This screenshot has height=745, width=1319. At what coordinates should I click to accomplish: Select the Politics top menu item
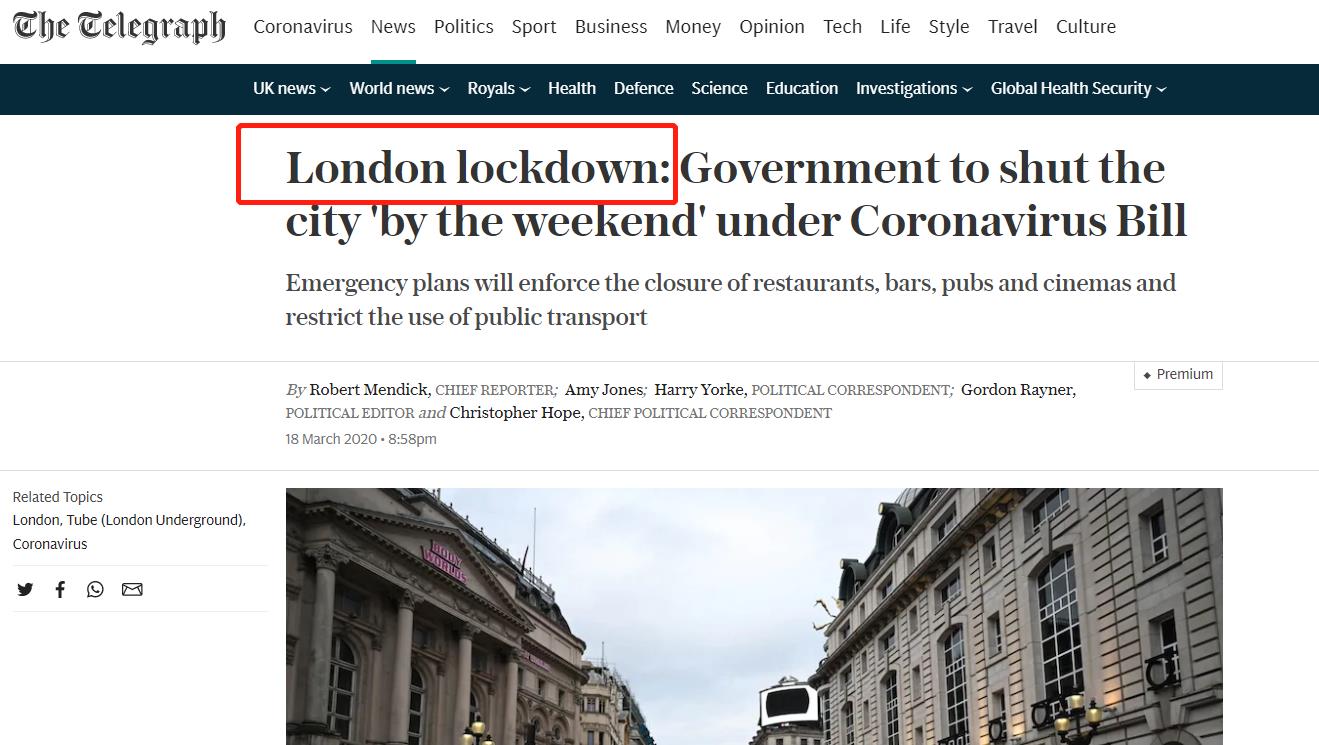tap(464, 27)
